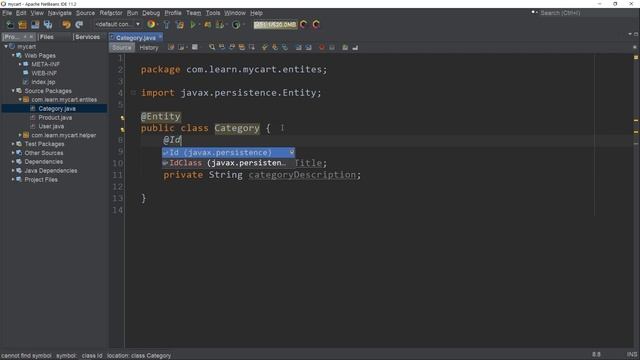Click the Uncomment icon in the editor toolbar

coord(355,47)
